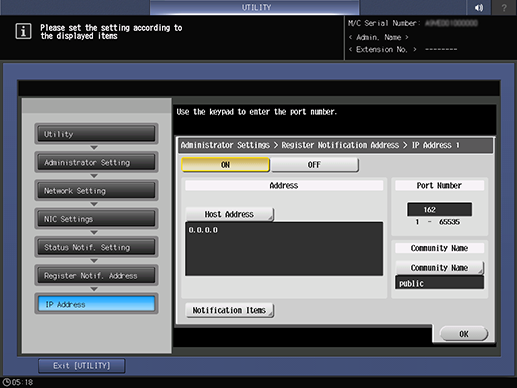
Task: Click Exit [UTILITY] button
Action: pyautogui.click(x=82, y=366)
